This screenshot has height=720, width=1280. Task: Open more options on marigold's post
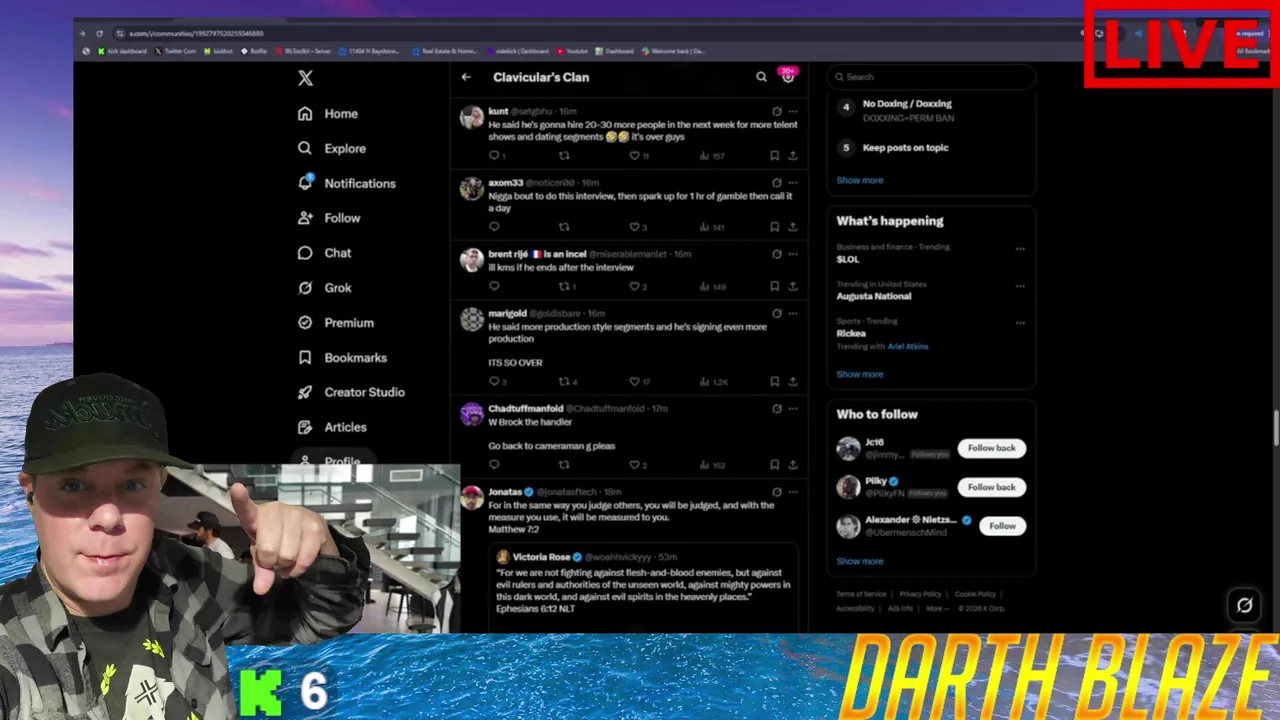coord(793,314)
